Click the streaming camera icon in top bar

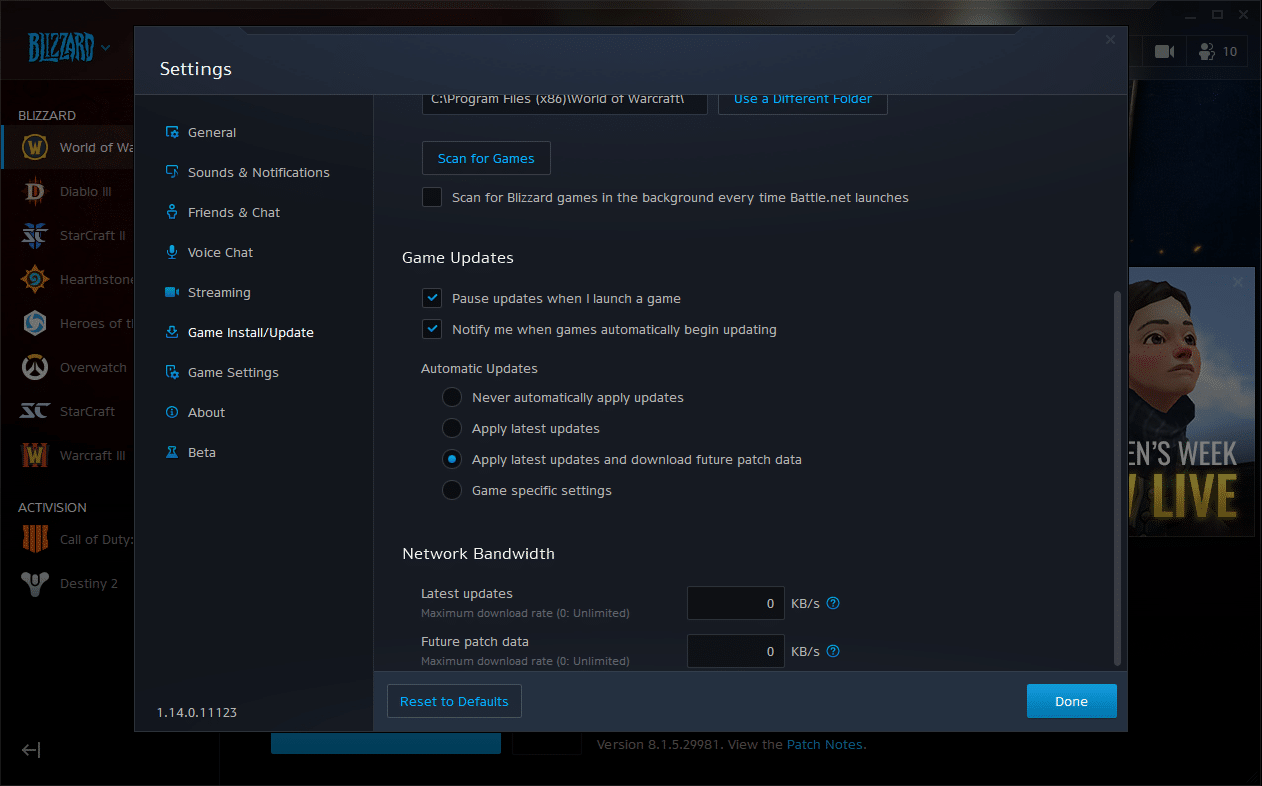tap(1164, 51)
